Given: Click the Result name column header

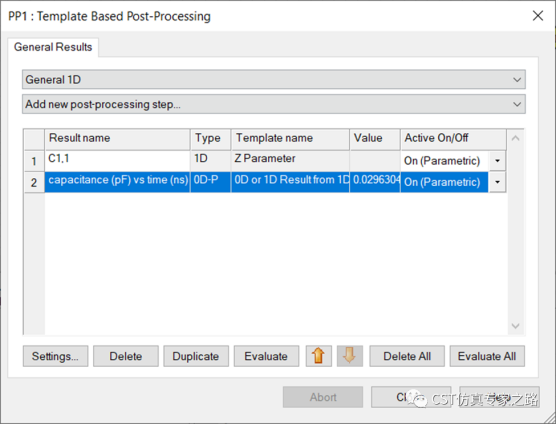Looking at the screenshot, I should click(x=118, y=138).
